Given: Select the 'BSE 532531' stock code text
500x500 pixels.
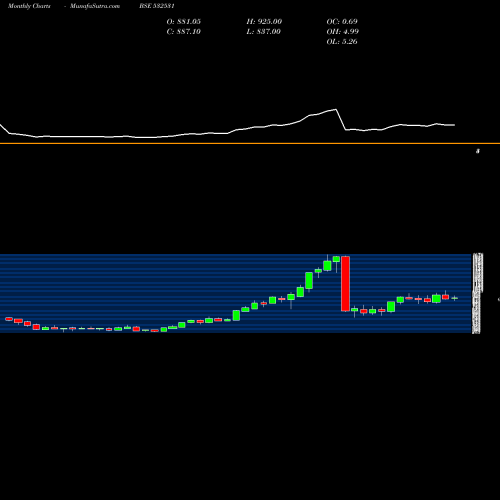Looking at the screenshot, I should point(157,6).
